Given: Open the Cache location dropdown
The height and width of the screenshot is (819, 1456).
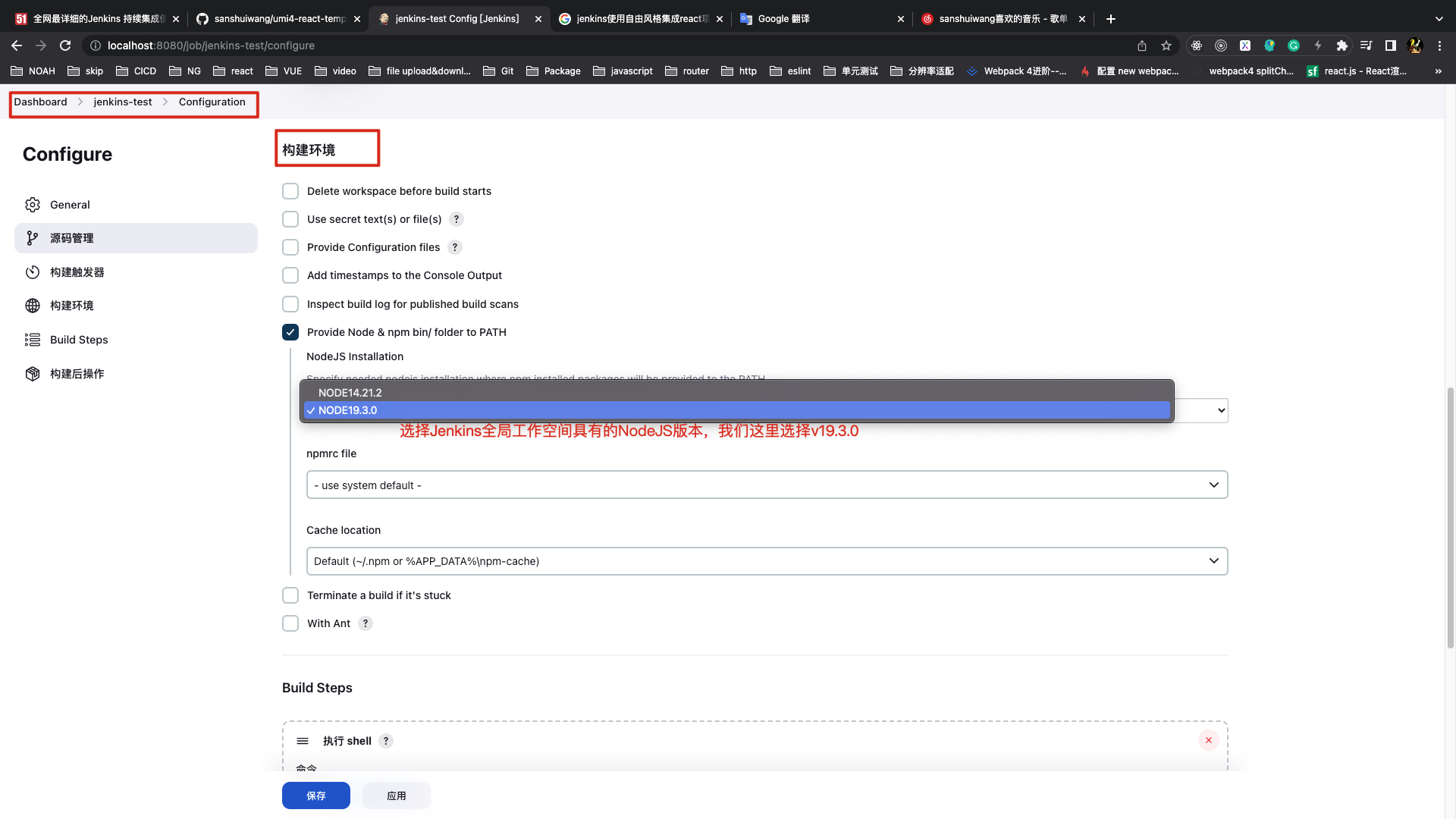Looking at the screenshot, I should click(766, 561).
